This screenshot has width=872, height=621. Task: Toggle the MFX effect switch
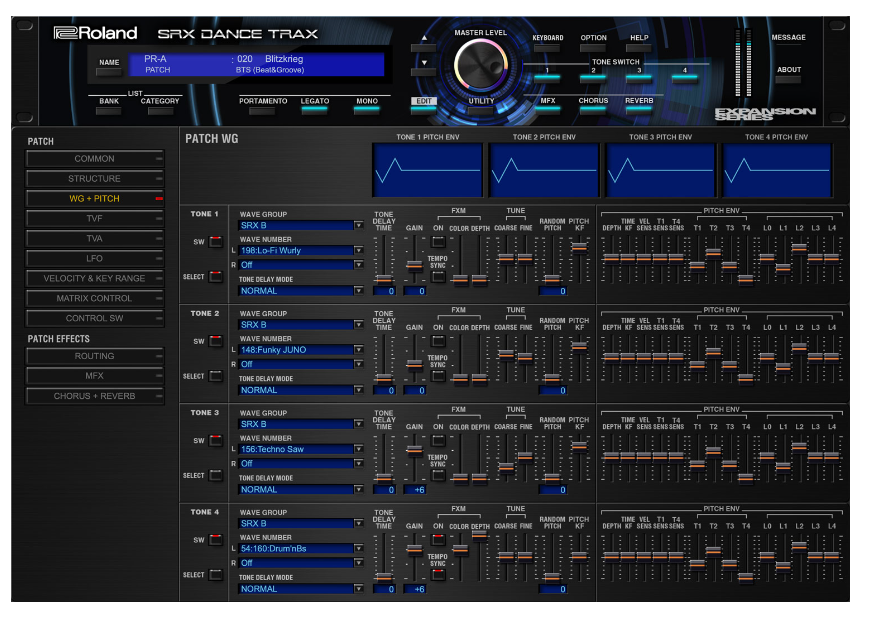(x=547, y=110)
